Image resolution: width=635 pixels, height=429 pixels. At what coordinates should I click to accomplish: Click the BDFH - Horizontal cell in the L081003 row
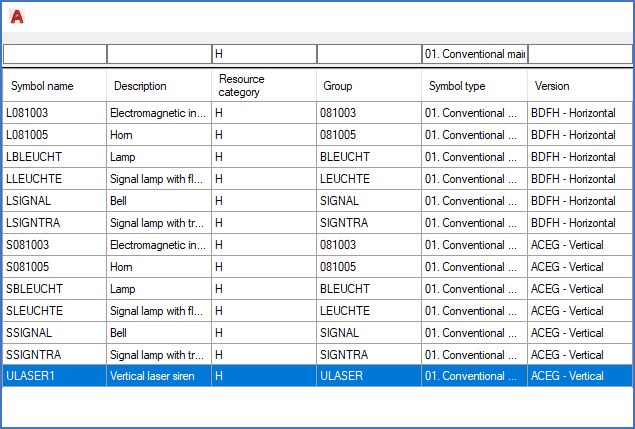tap(580, 113)
